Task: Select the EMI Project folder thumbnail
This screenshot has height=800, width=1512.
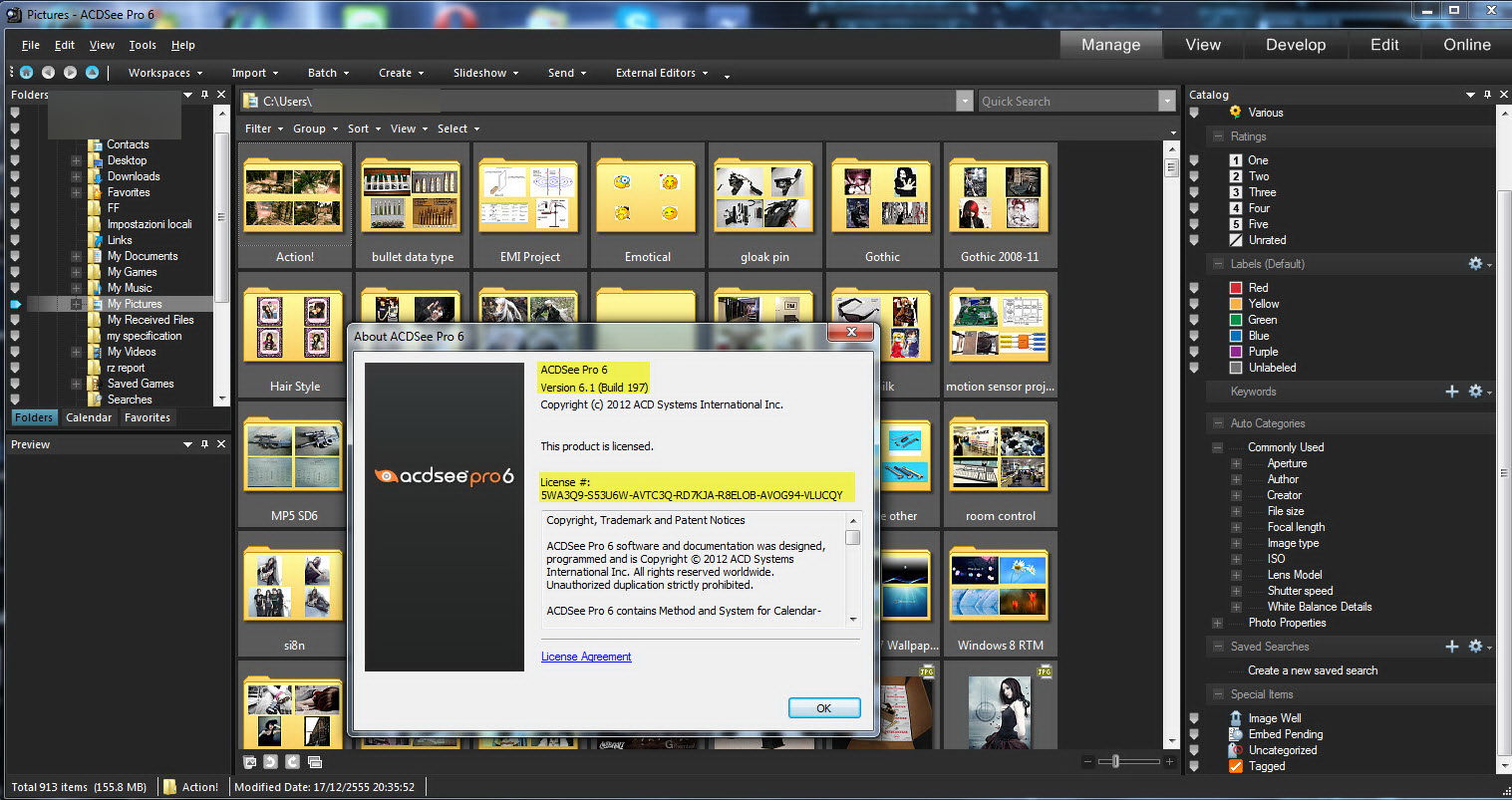Action: pyautogui.click(x=530, y=205)
